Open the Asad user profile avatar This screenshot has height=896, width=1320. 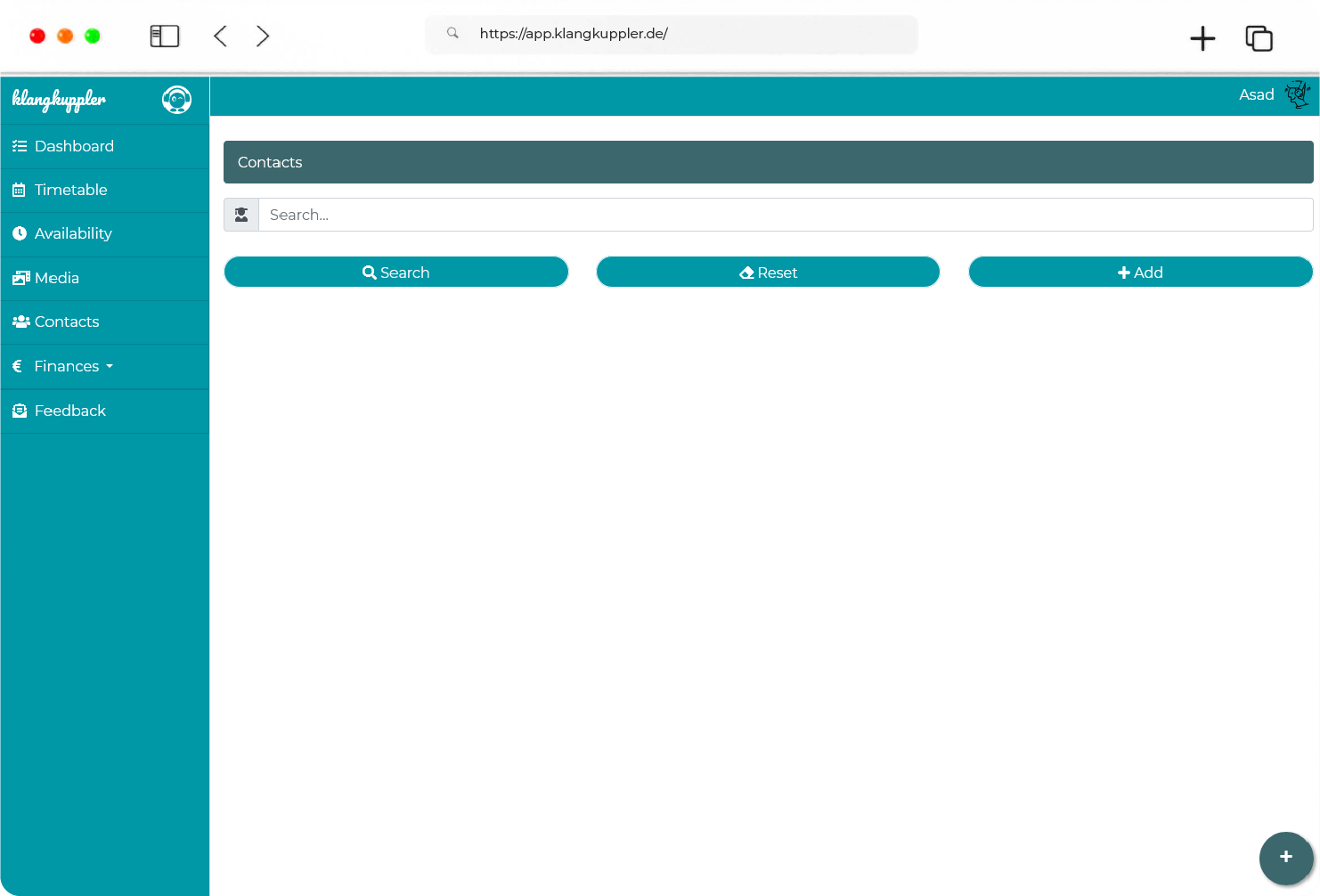click(1297, 94)
